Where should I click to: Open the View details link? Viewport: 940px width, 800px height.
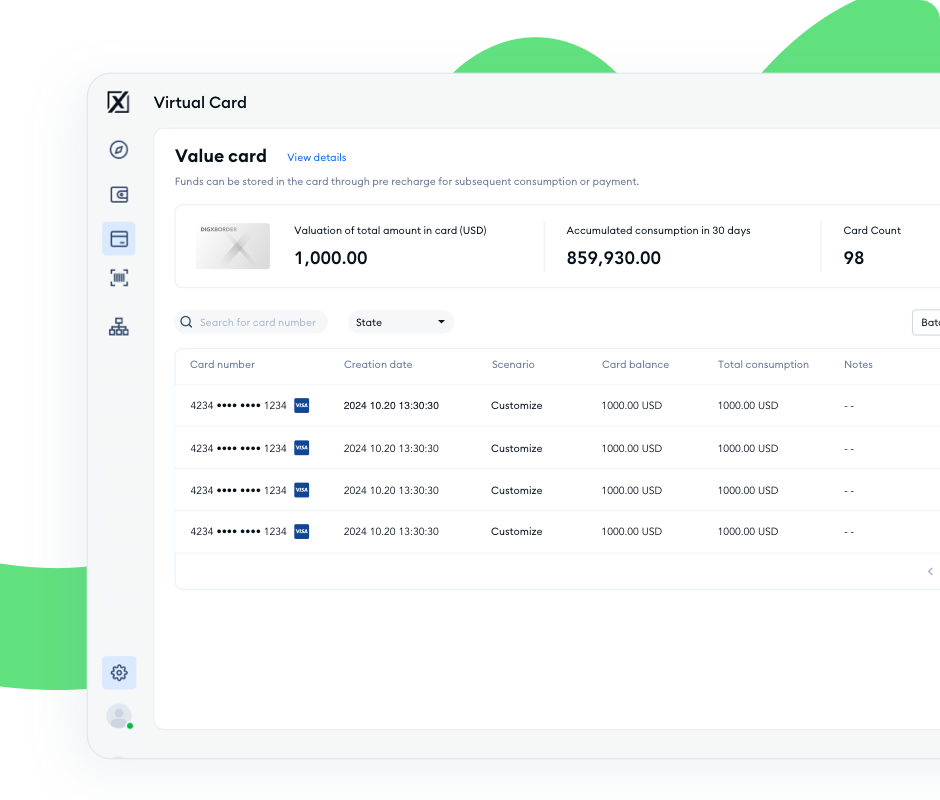click(x=316, y=158)
